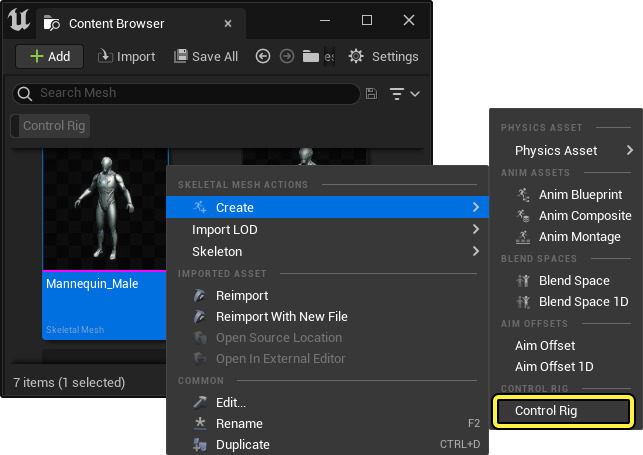Click the Create menu icon
The width and height of the screenshot is (643, 455).
pos(200,207)
